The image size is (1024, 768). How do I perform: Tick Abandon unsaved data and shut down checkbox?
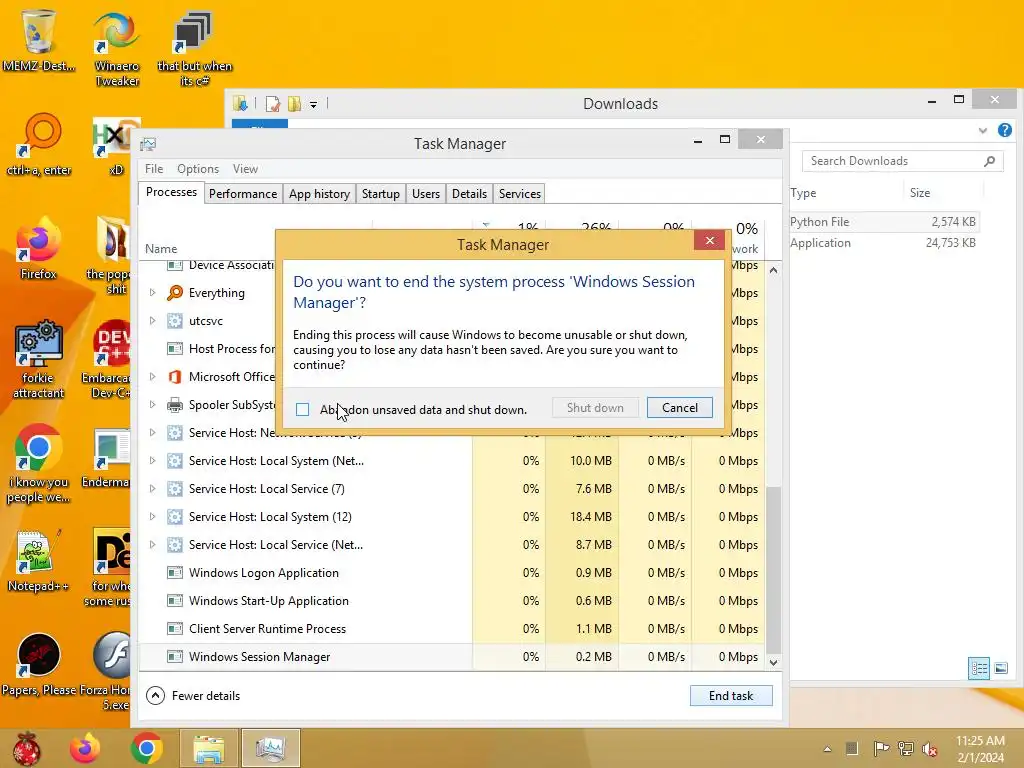(302, 409)
